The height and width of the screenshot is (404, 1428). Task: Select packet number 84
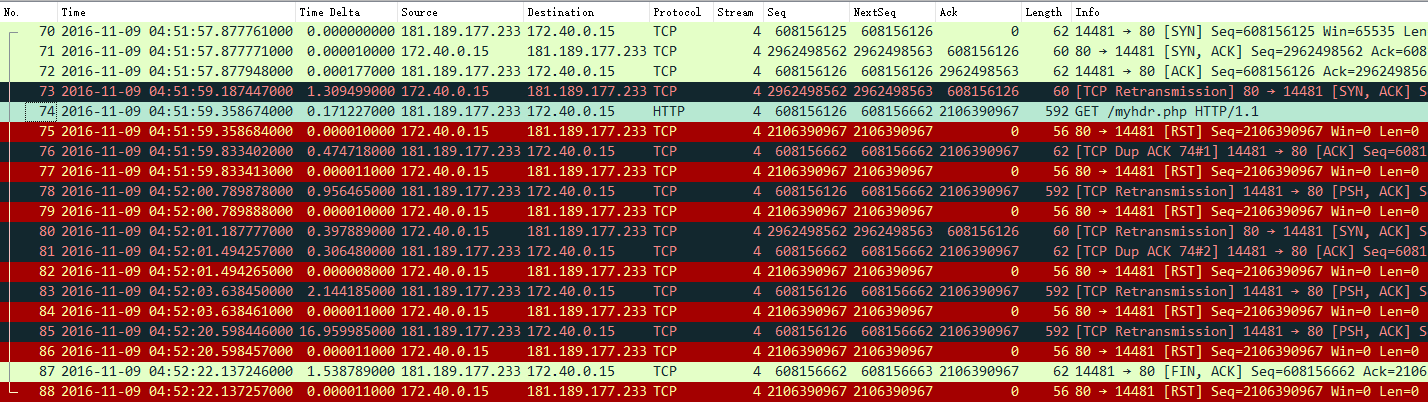714,311
